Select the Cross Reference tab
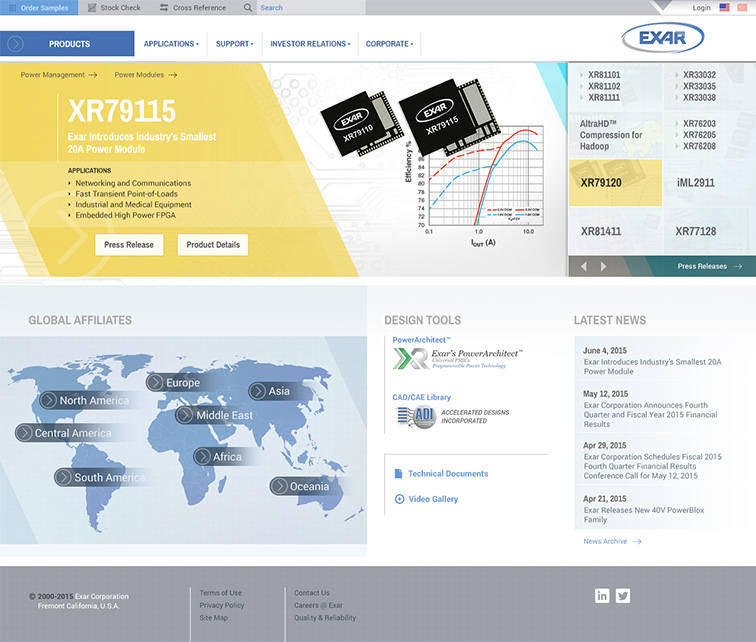This screenshot has height=642, width=756. click(x=193, y=8)
